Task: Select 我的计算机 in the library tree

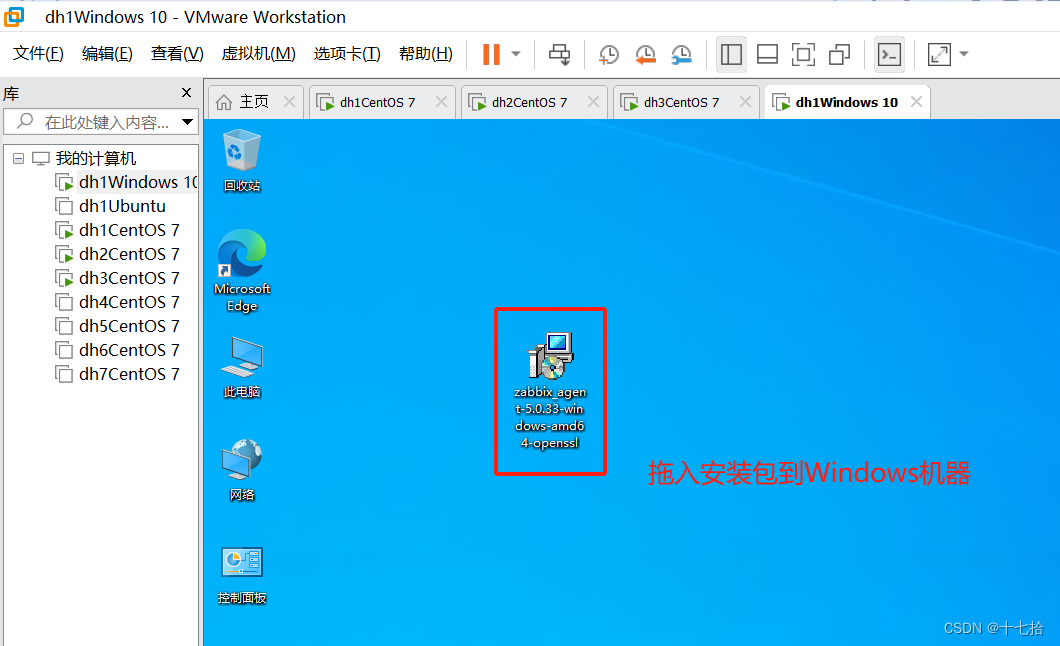Action: 95,158
